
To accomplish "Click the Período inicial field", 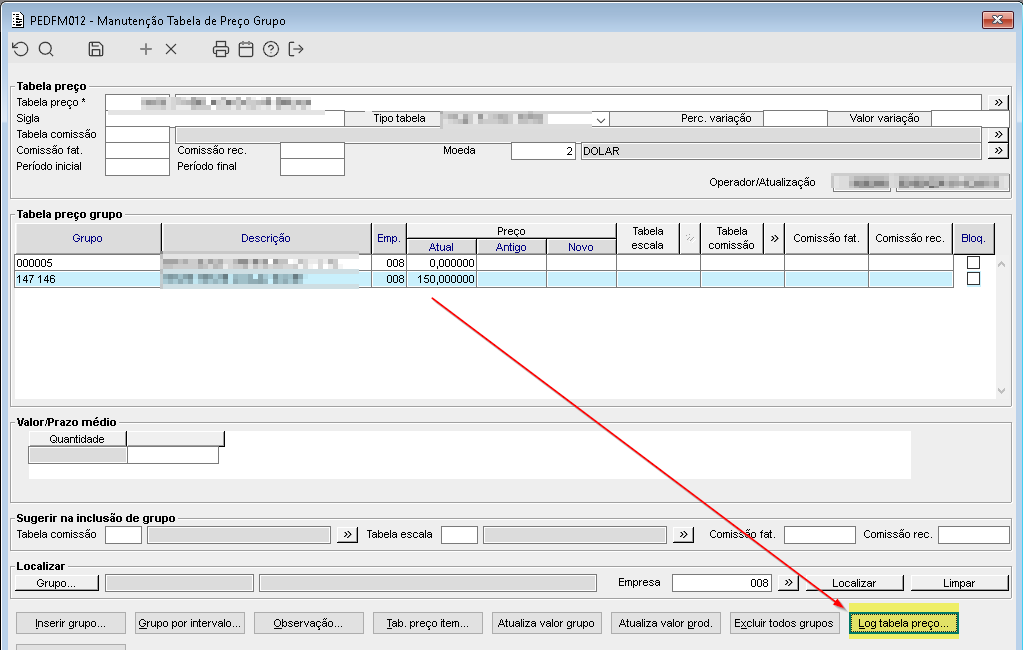I will pos(138,167).
